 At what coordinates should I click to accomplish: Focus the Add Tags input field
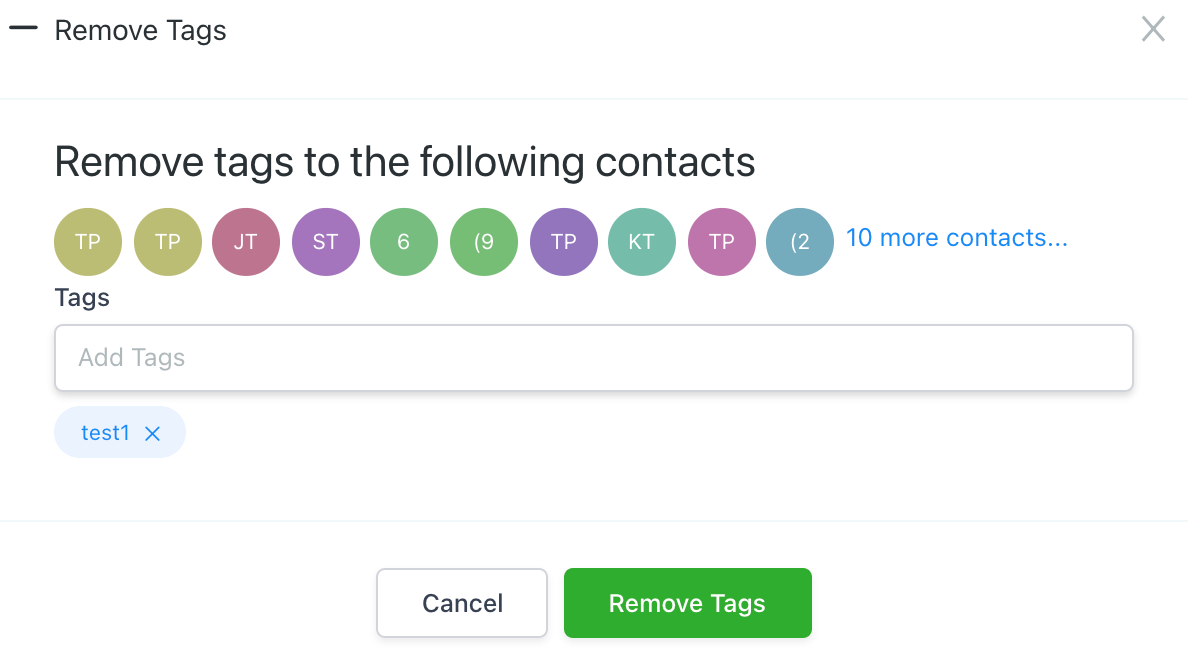pyautogui.click(x=593, y=358)
